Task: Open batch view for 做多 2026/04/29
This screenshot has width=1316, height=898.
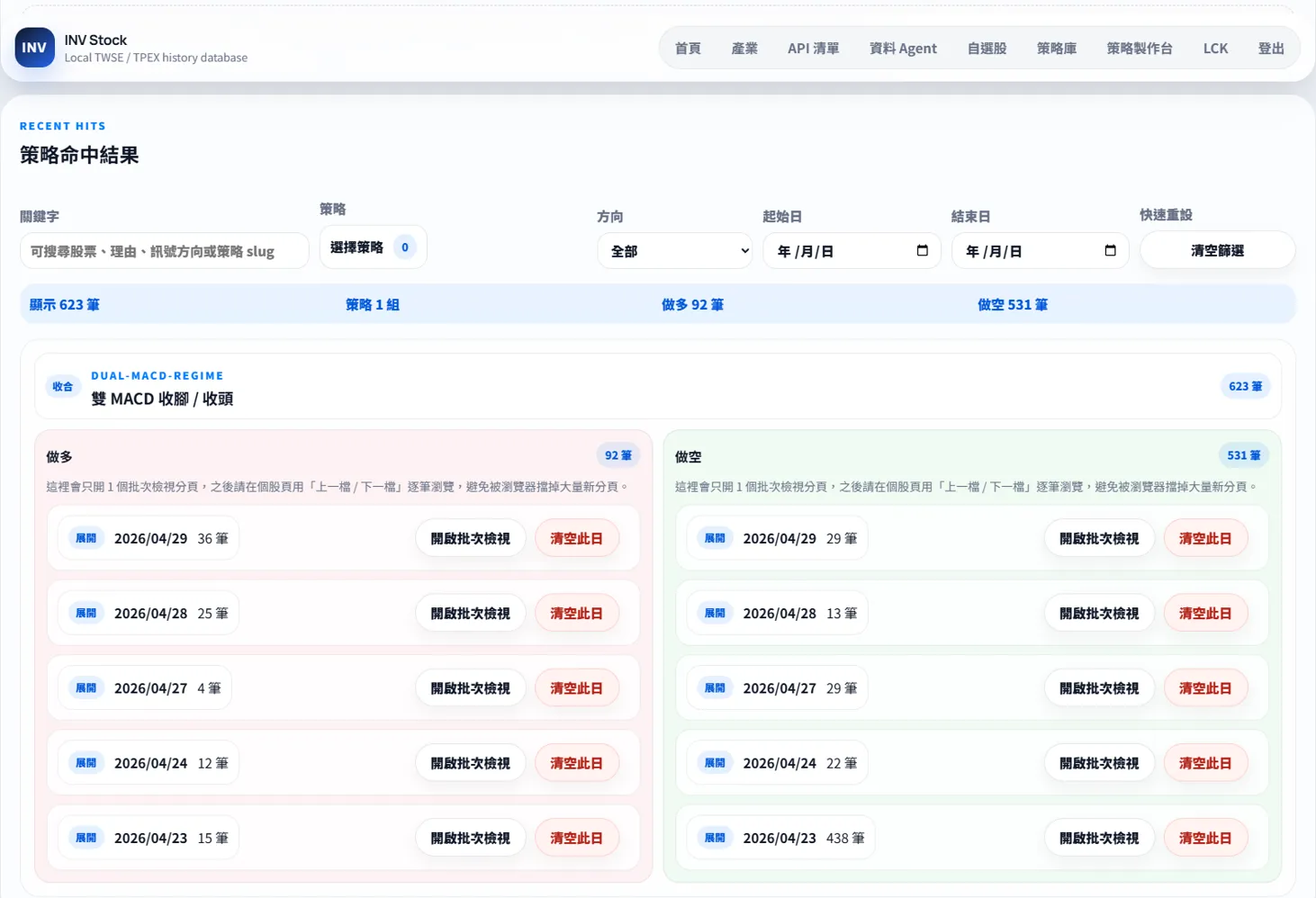Action: coord(470,538)
